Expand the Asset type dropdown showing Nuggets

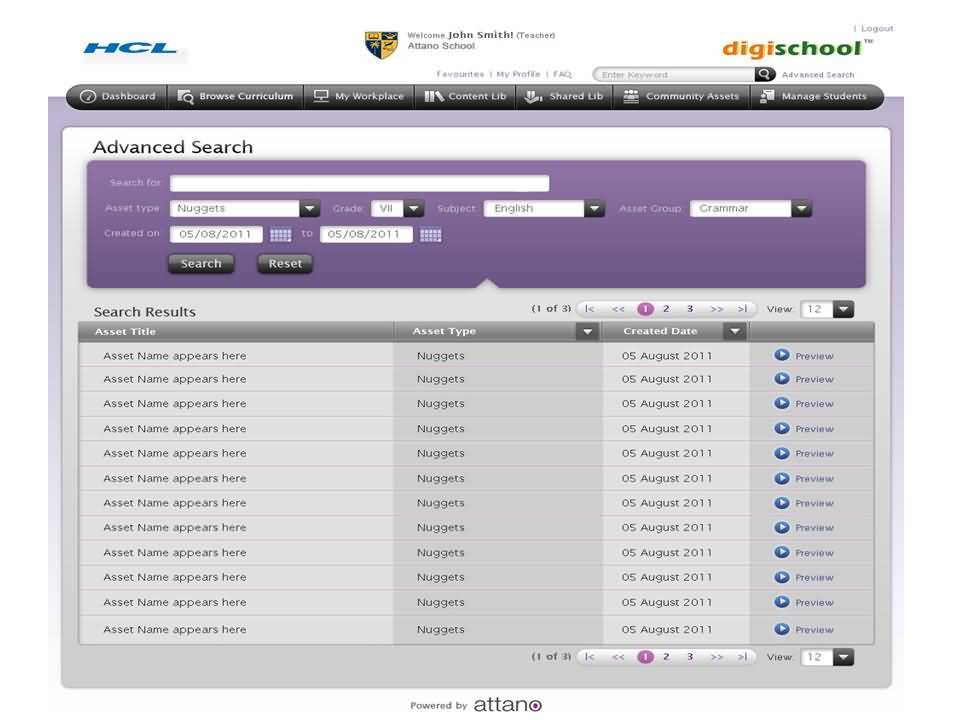[310, 209]
